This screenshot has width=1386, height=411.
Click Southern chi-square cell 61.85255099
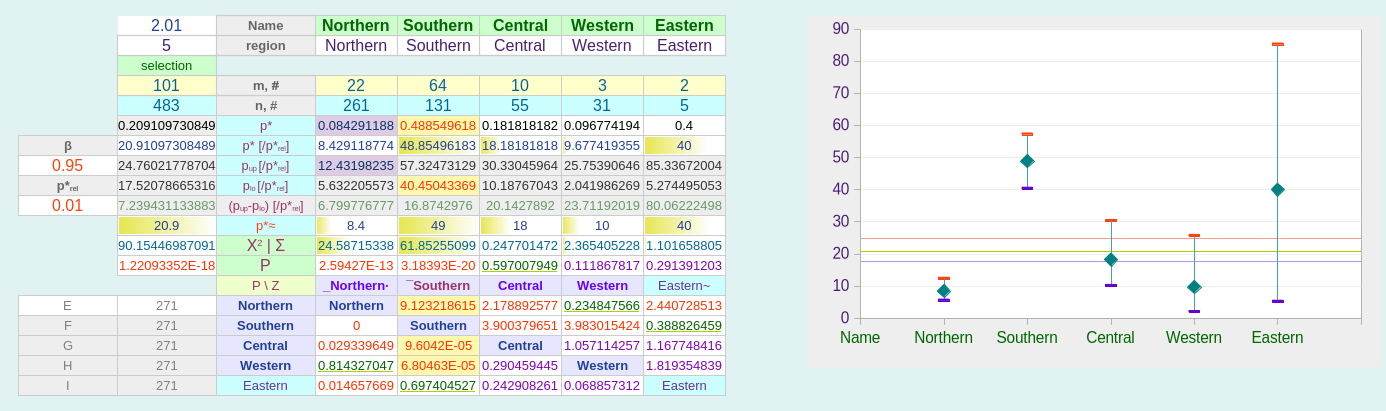pyautogui.click(x=438, y=246)
